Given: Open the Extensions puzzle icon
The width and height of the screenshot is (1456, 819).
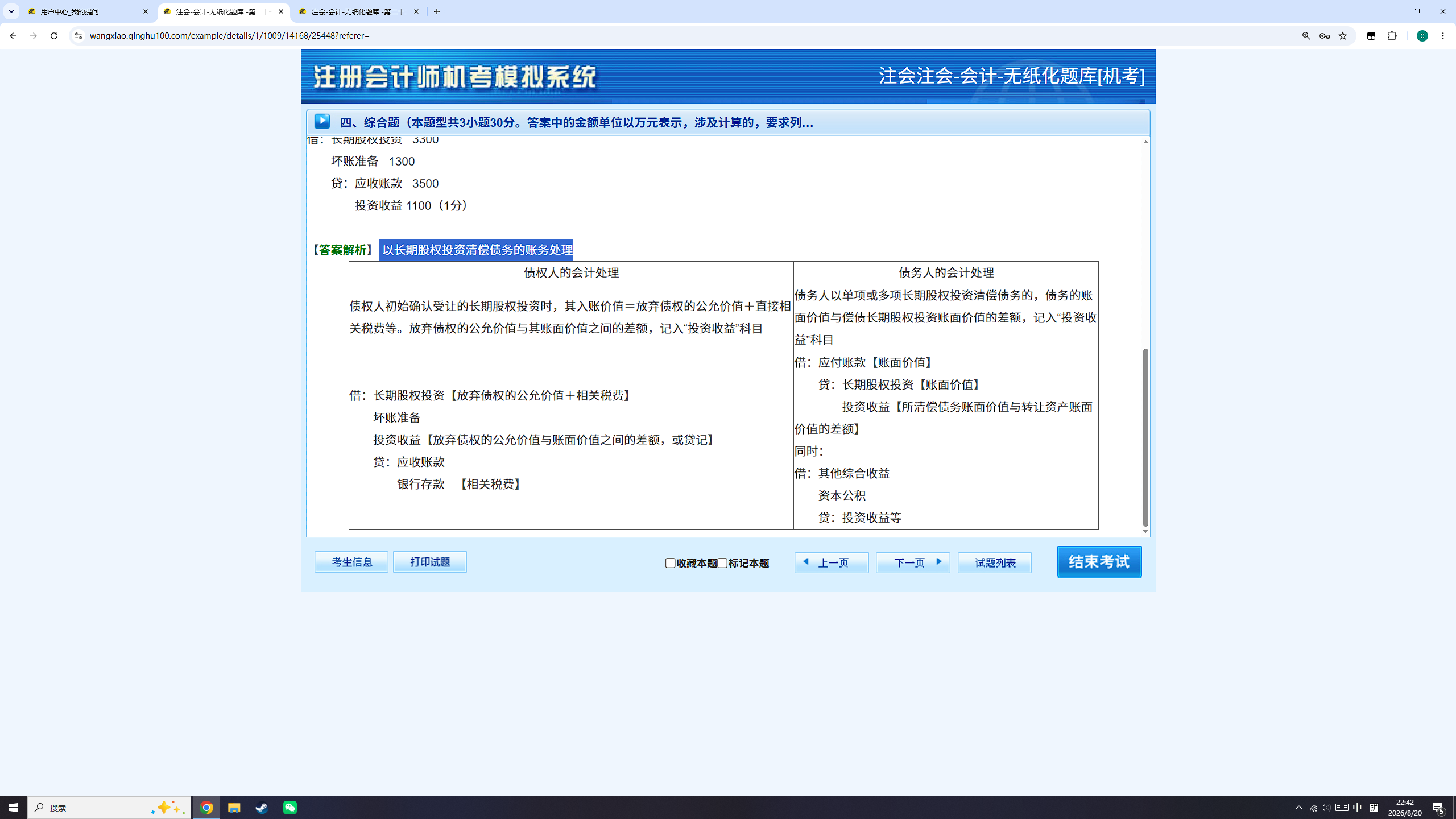Looking at the screenshot, I should [1392, 36].
